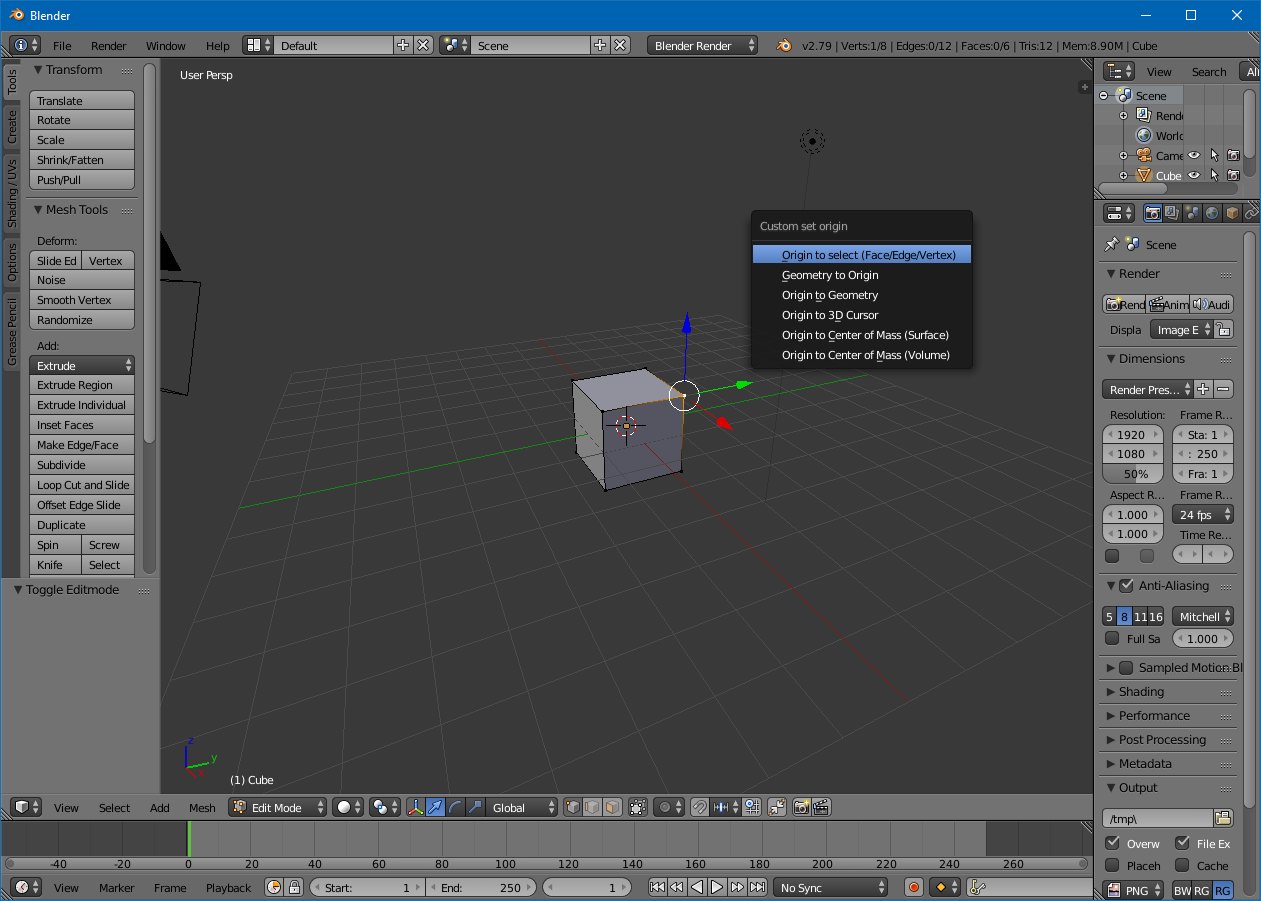Viewport: 1261px width, 901px height.
Task: Click the vertex select mode icon
Action: click(x=573, y=807)
